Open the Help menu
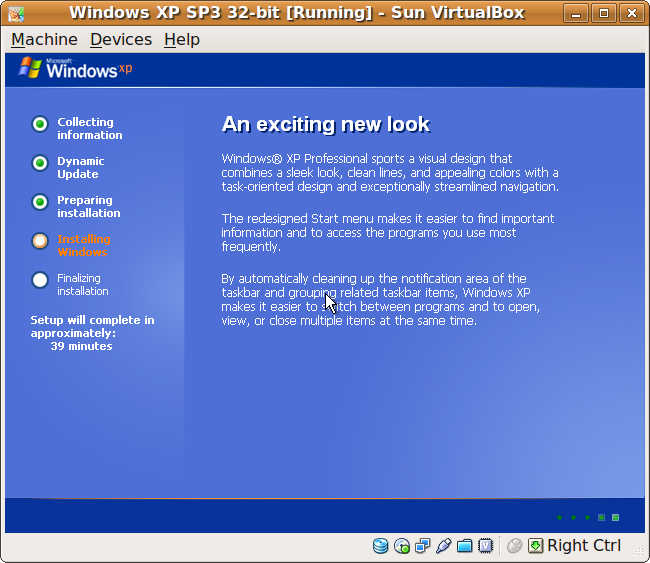The width and height of the screenshot is (650, 563). (x=182, y=40)
